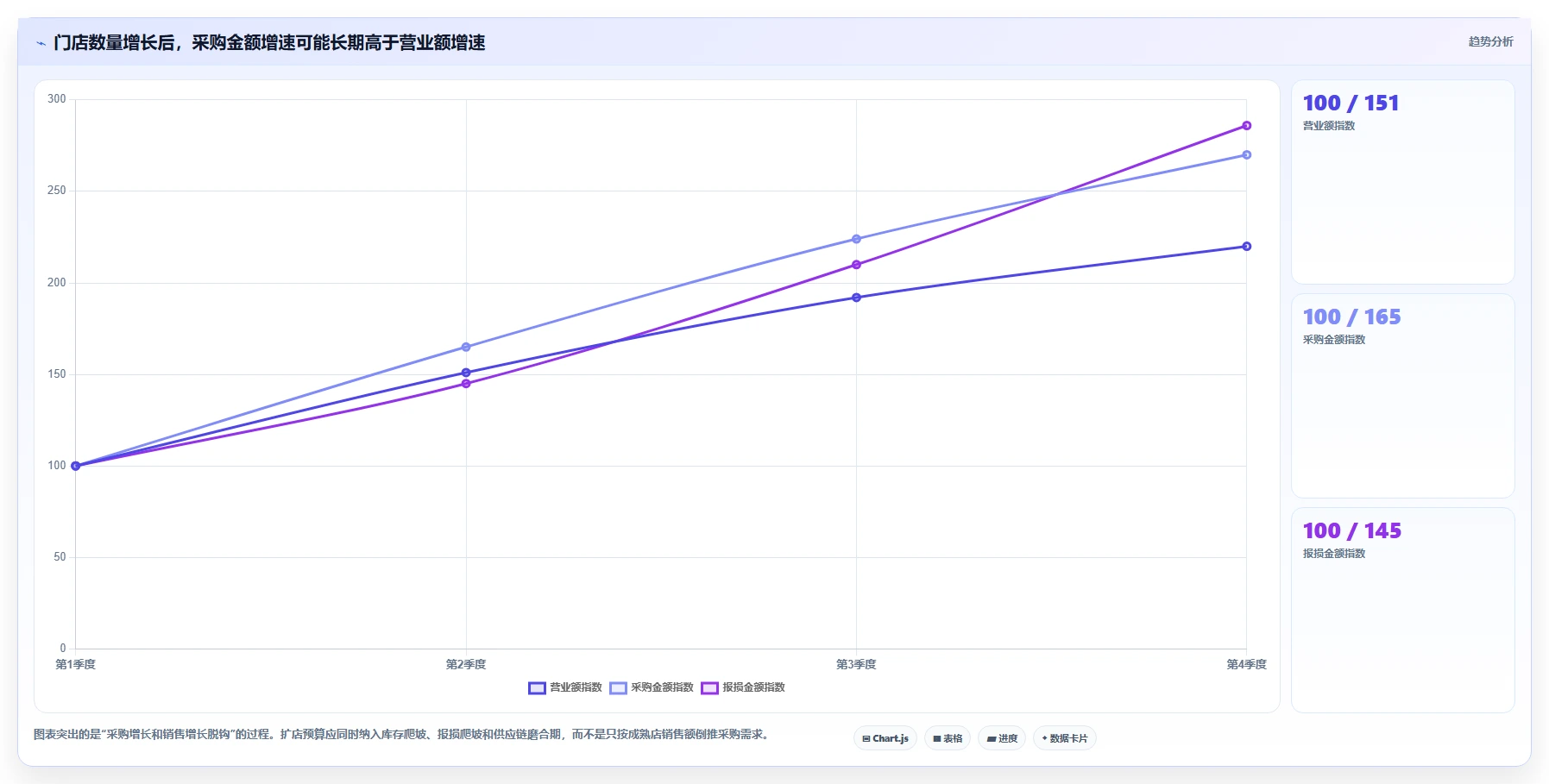1549x784 pixels.
Task: Click the 报损金额指数 legend label
Action: click(753, 687)
